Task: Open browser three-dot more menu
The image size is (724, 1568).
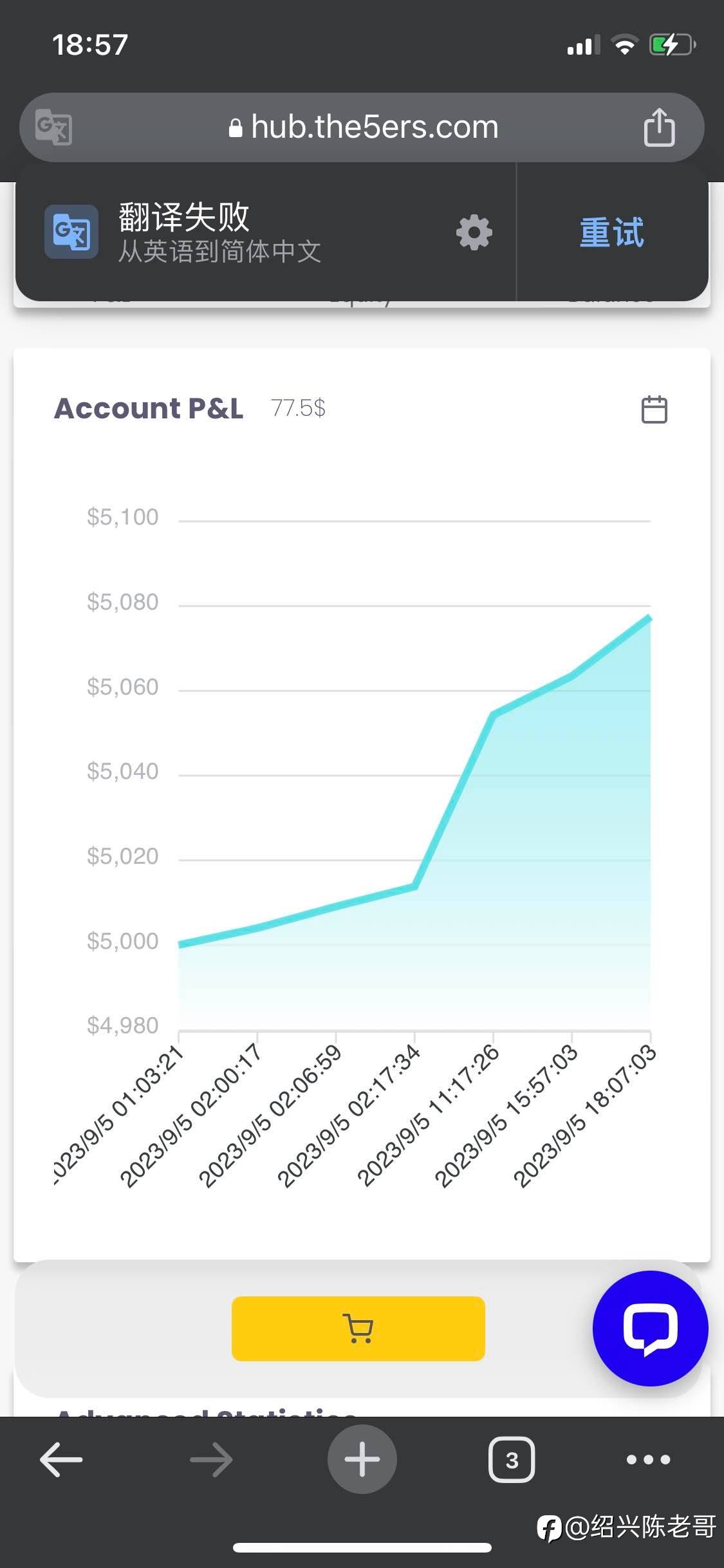Action: [x=648, y=1459]
